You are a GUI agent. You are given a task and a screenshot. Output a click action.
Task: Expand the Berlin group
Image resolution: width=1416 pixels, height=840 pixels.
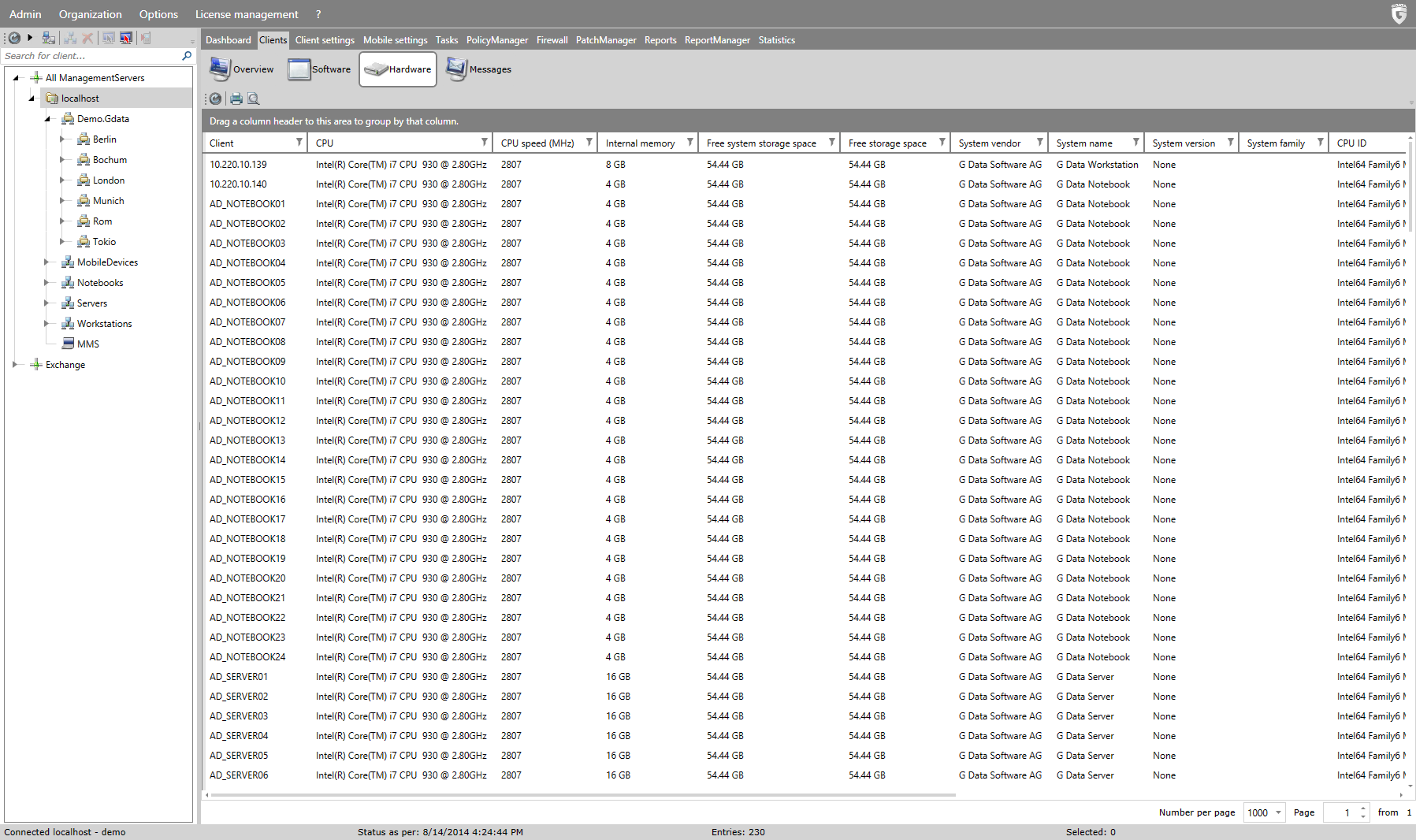tap(62, 139)
